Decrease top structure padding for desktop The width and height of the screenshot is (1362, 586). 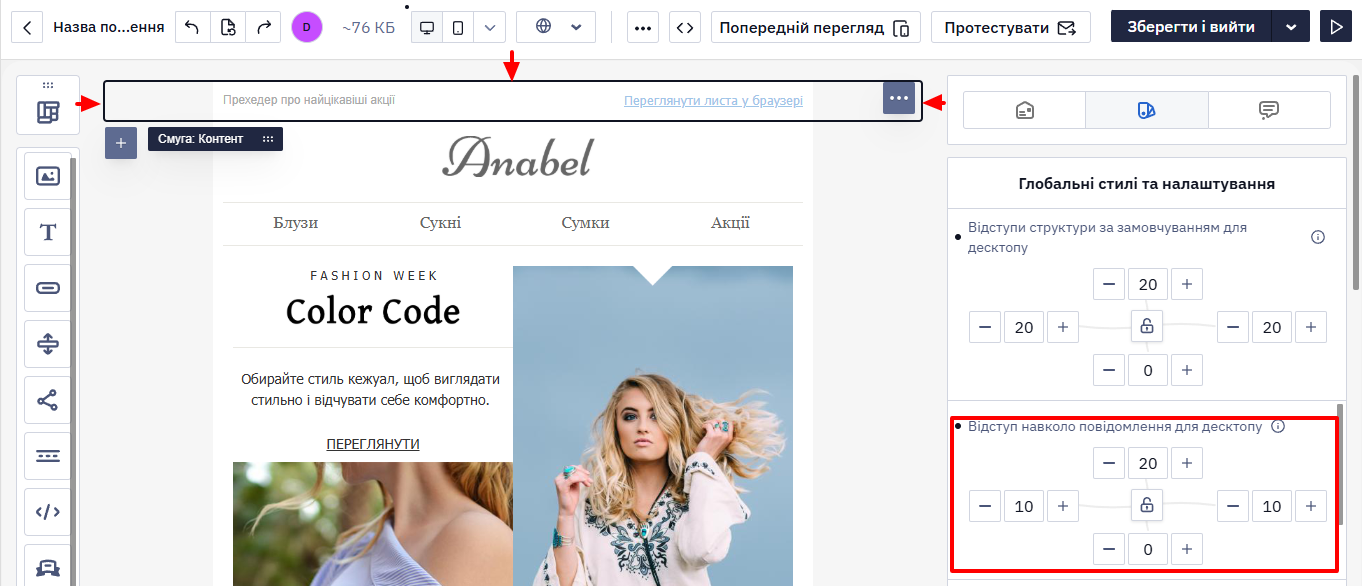pyautogui.click(x=1109, y=284)
